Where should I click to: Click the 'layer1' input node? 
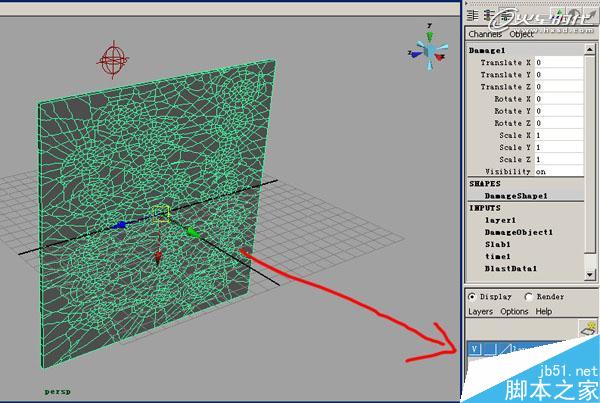pos(500,220)
